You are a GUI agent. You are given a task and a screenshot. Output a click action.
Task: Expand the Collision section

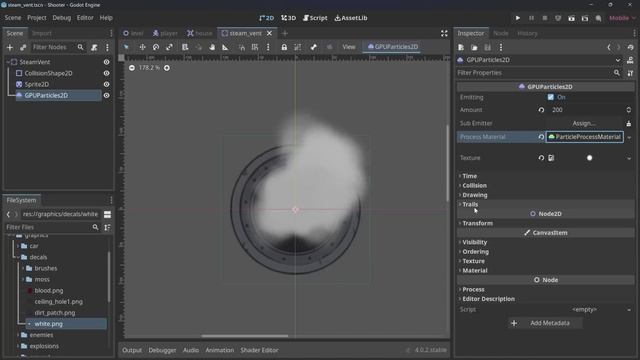474,185
